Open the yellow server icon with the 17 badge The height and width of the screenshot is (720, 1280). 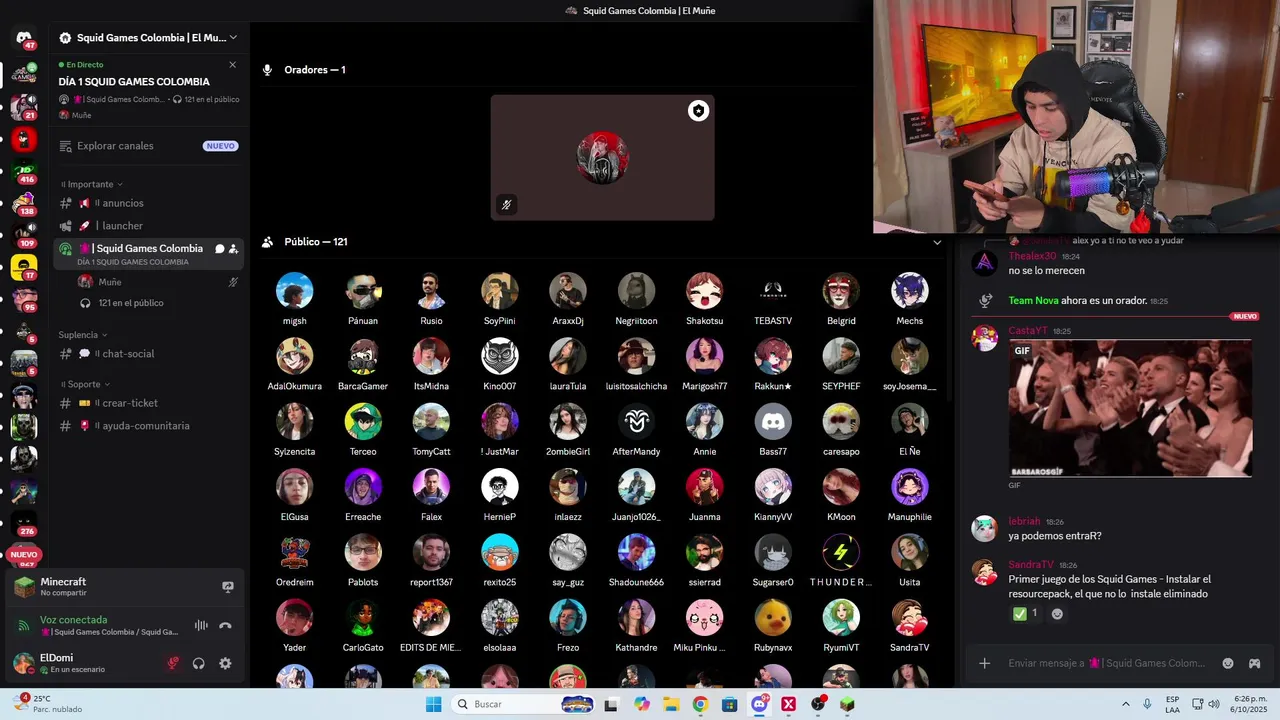pos(24,267)
